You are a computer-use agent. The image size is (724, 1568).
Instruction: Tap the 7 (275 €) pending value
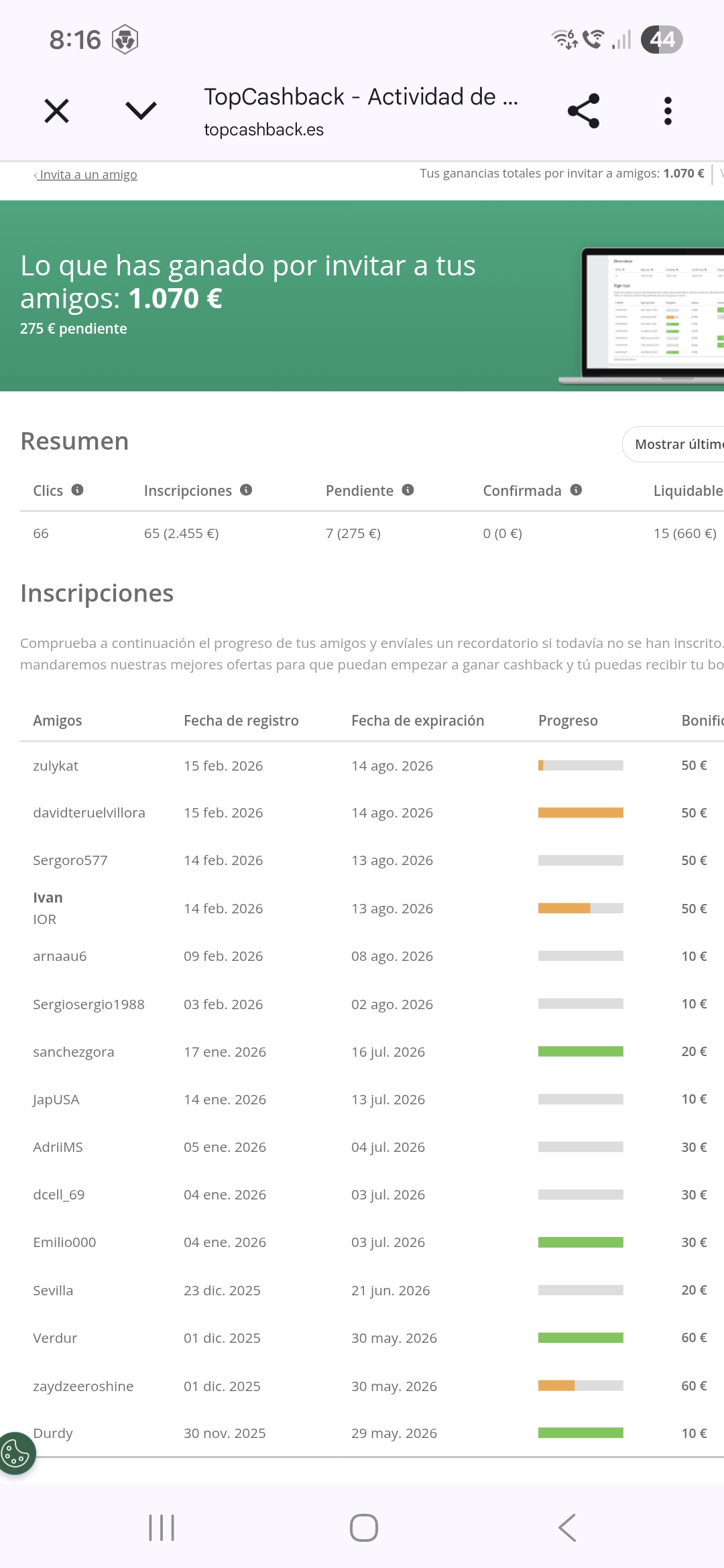[x=353, y=533]
